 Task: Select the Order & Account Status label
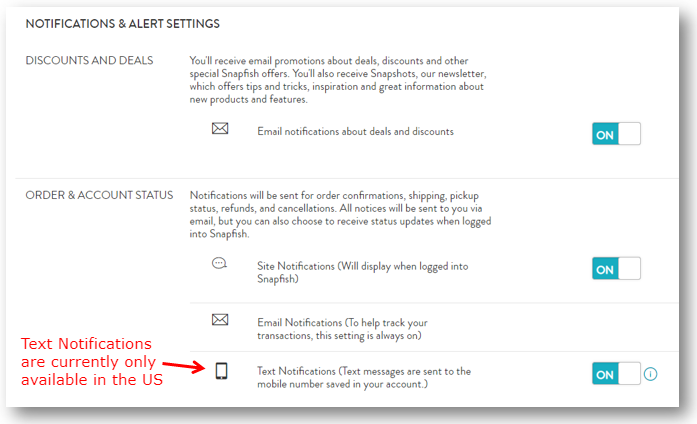click(99, 195)
